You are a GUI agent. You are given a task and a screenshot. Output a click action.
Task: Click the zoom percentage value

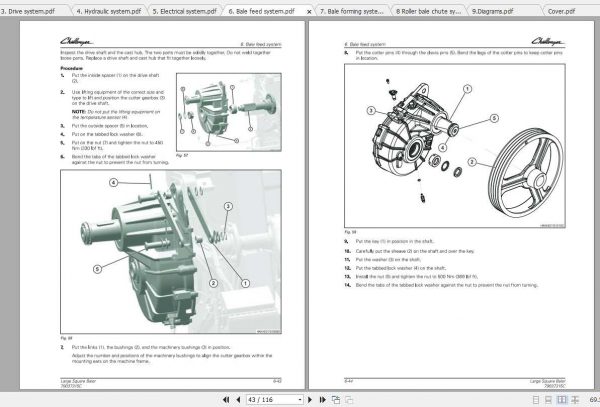[594, 400]
